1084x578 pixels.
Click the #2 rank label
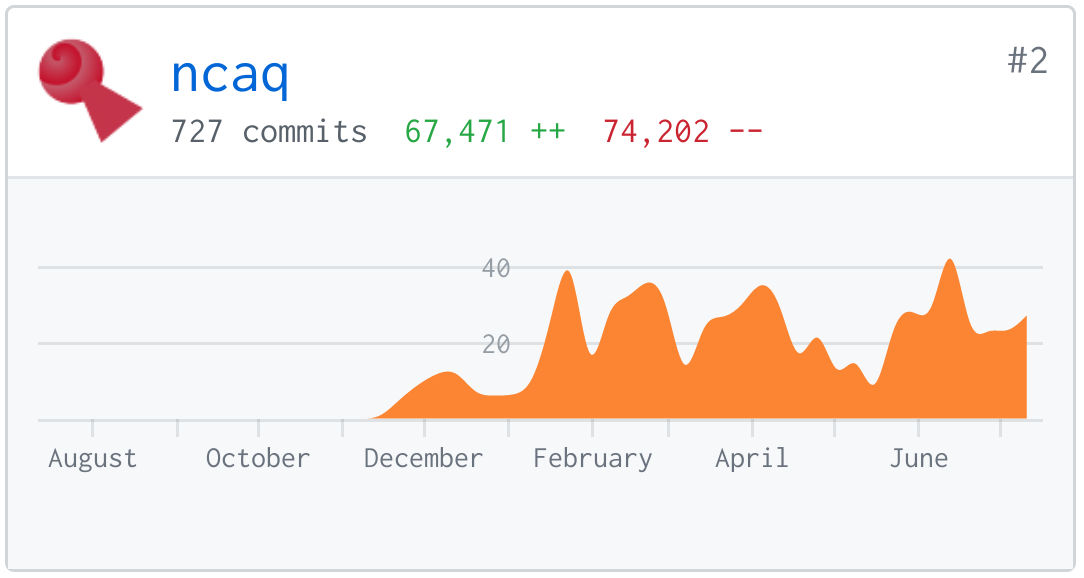click(x=1027, y=61)
